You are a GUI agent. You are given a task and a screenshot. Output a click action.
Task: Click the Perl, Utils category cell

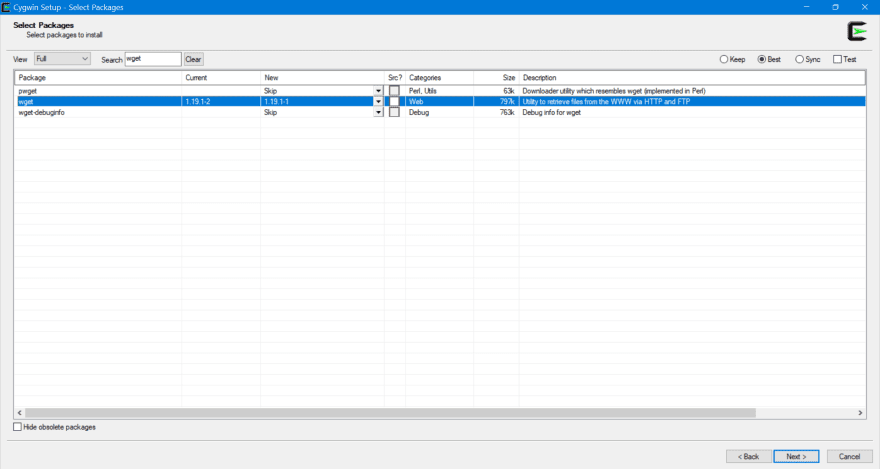point(423,91)
